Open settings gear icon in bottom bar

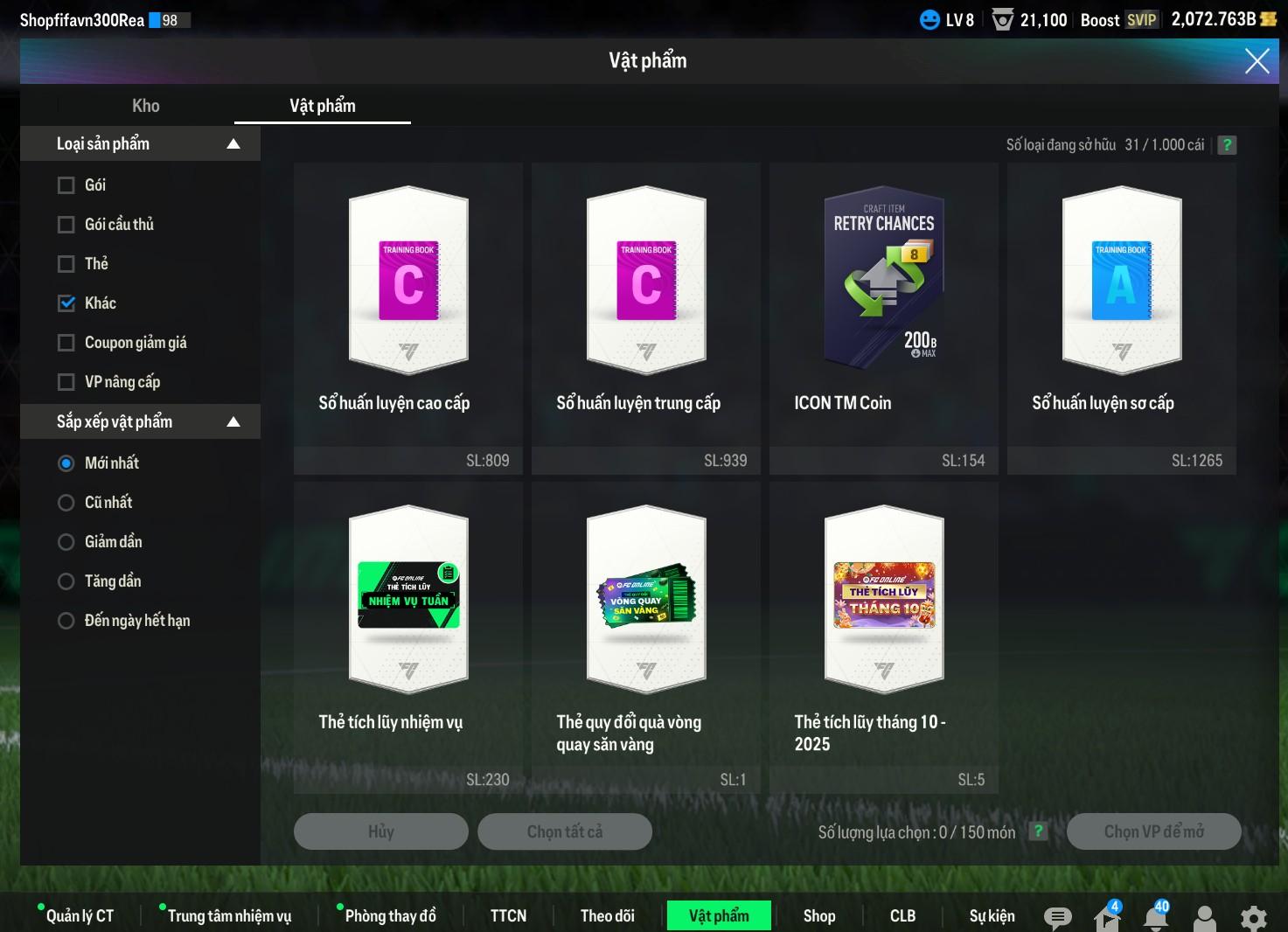[x=1253, y=917]
